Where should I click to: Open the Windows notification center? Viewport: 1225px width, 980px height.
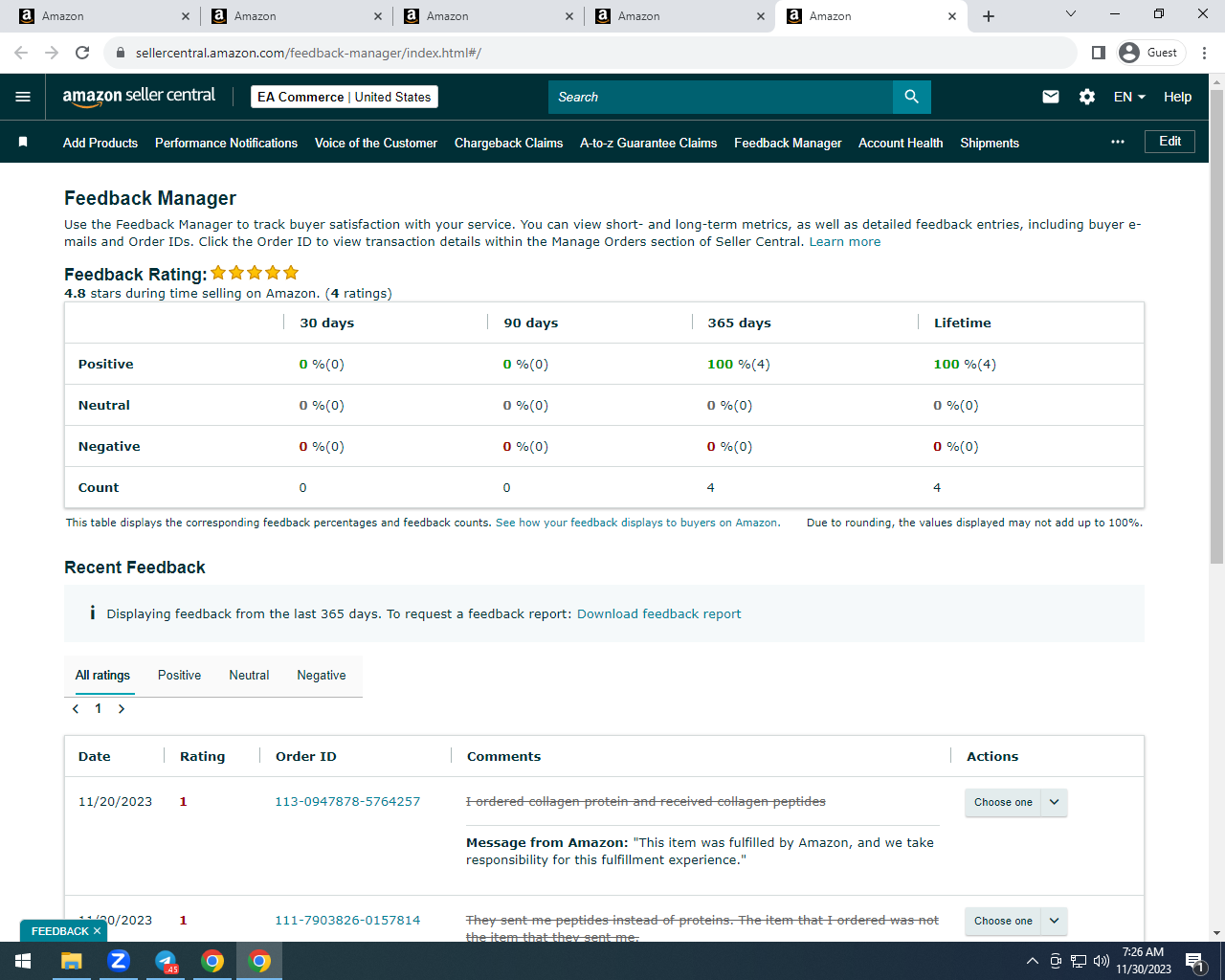[1194, 961]
